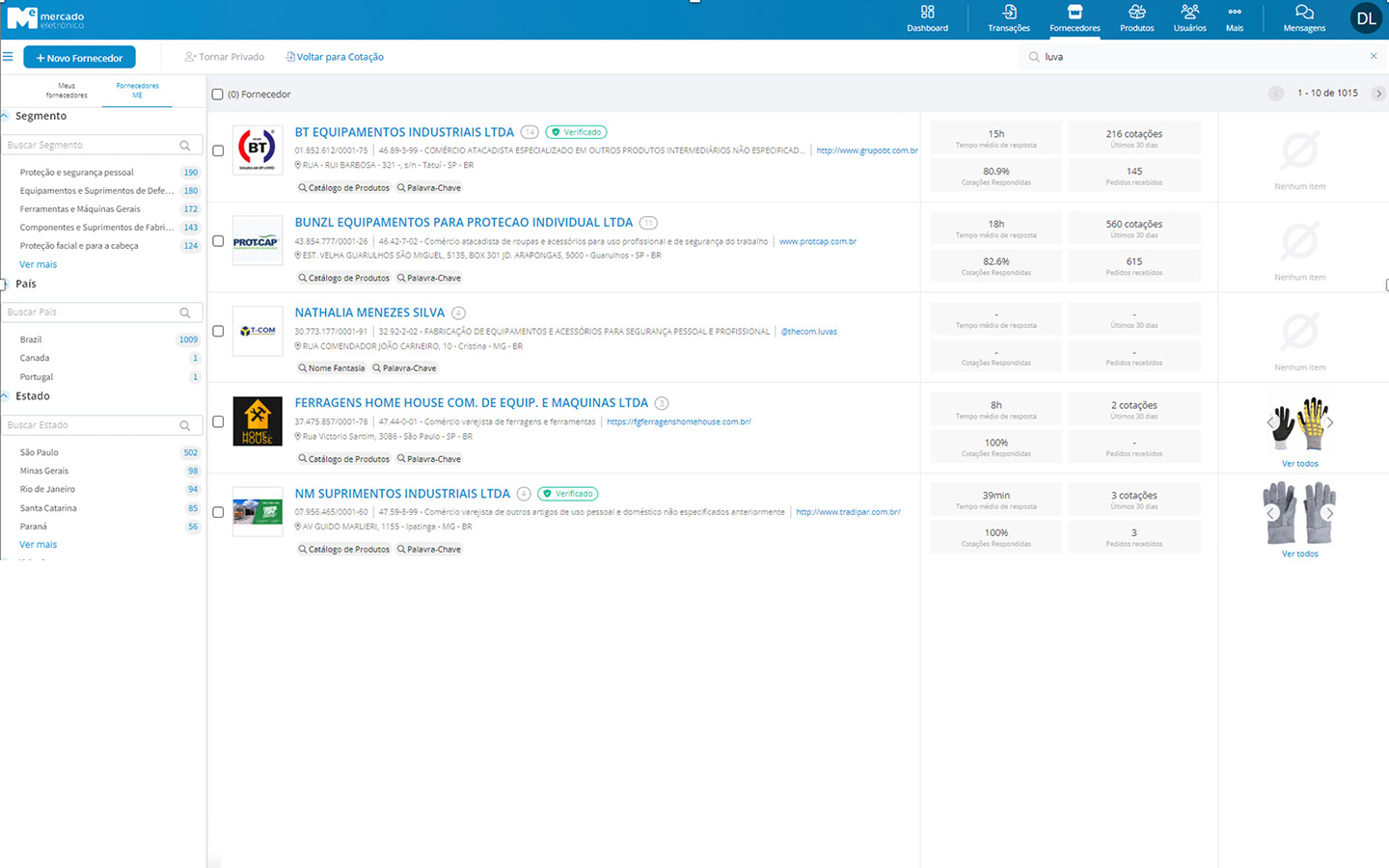
Task: Switch to Meus fornecedores tab
Action: (67, 91)
